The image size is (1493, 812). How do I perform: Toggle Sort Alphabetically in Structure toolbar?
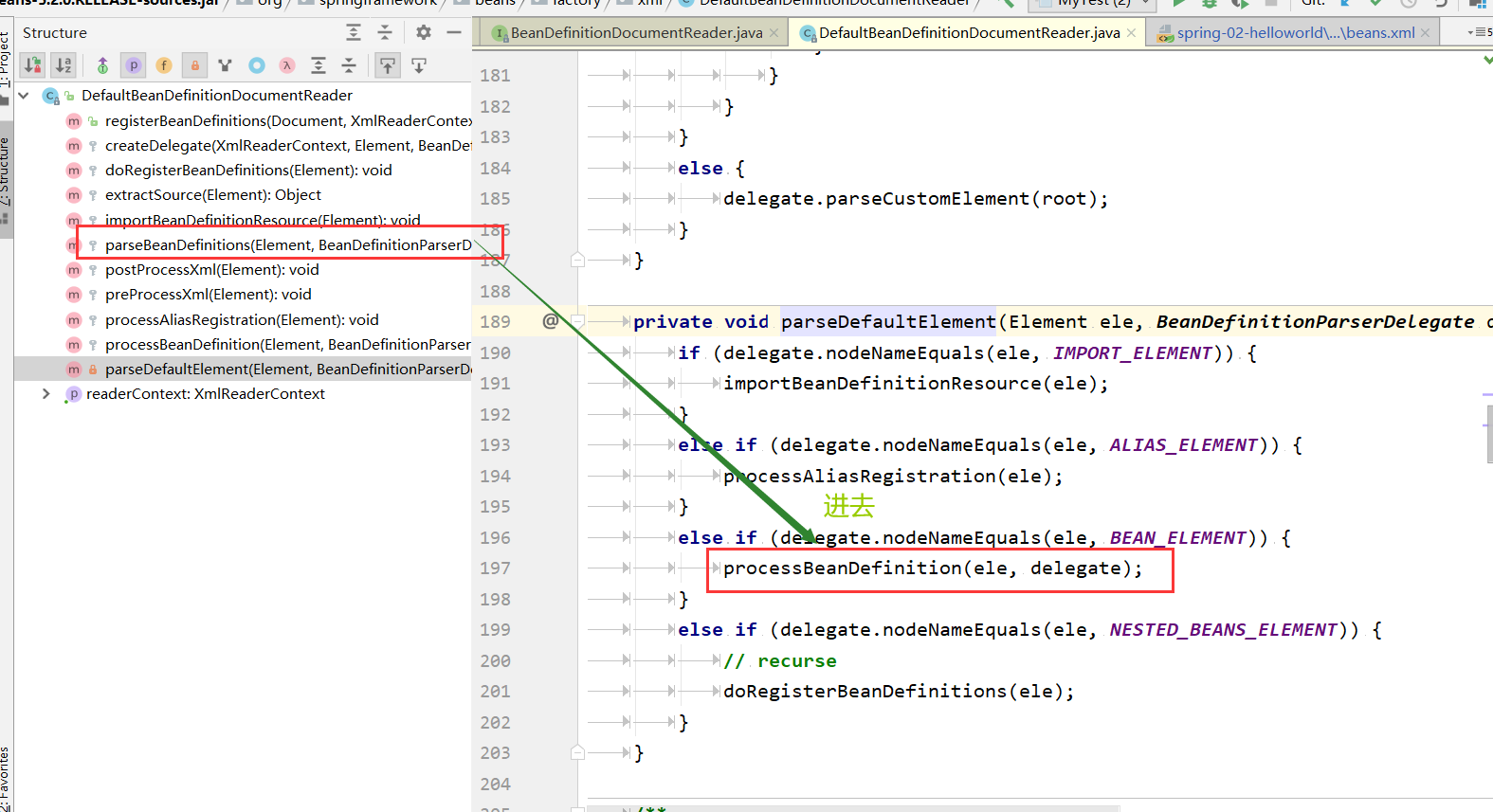point(64,65)
